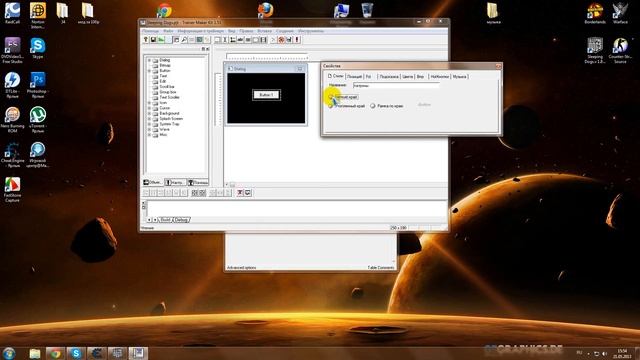Expand the Icon tree node
Viewport: 640px width, 360px height.
(149, 103)
